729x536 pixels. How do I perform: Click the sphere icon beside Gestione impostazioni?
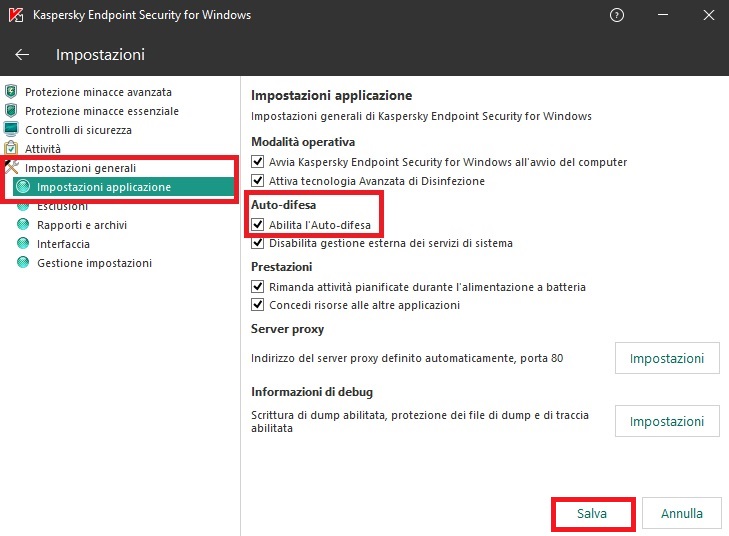[23, 263]
